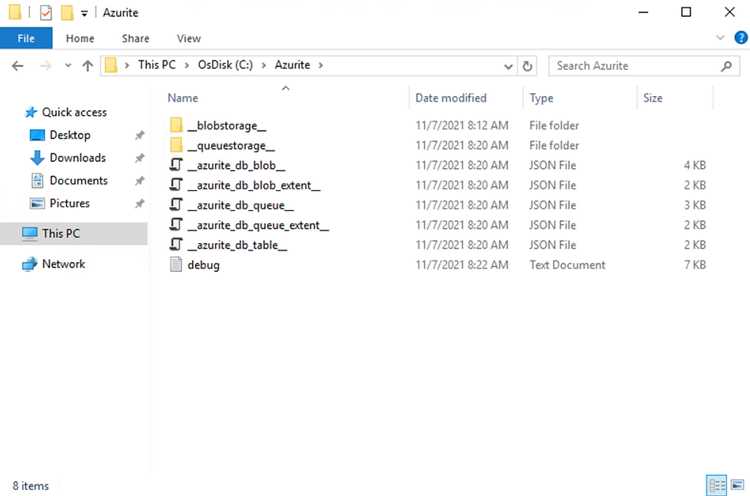Select the __azurite_db_queue__ file icon
Image resolution: width=750 pixels, height=496 pixels.
[176, 205]
